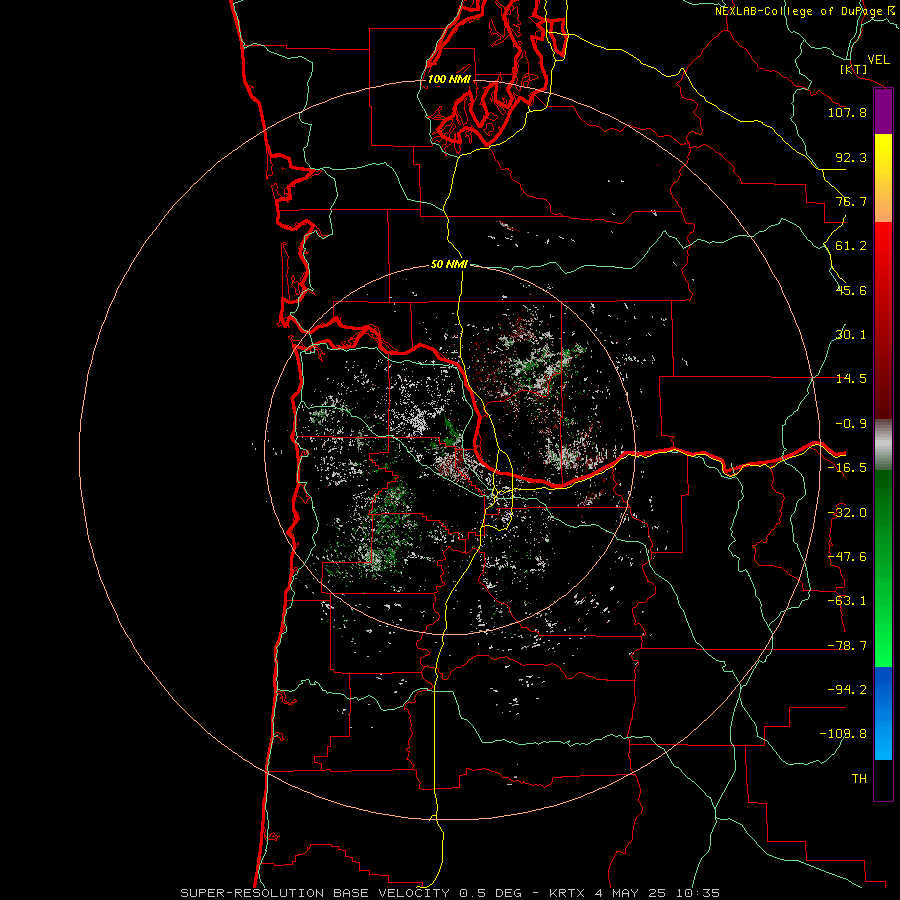
Task: Click the -109.8 velocity scale value
Action: tap(843, 734)
